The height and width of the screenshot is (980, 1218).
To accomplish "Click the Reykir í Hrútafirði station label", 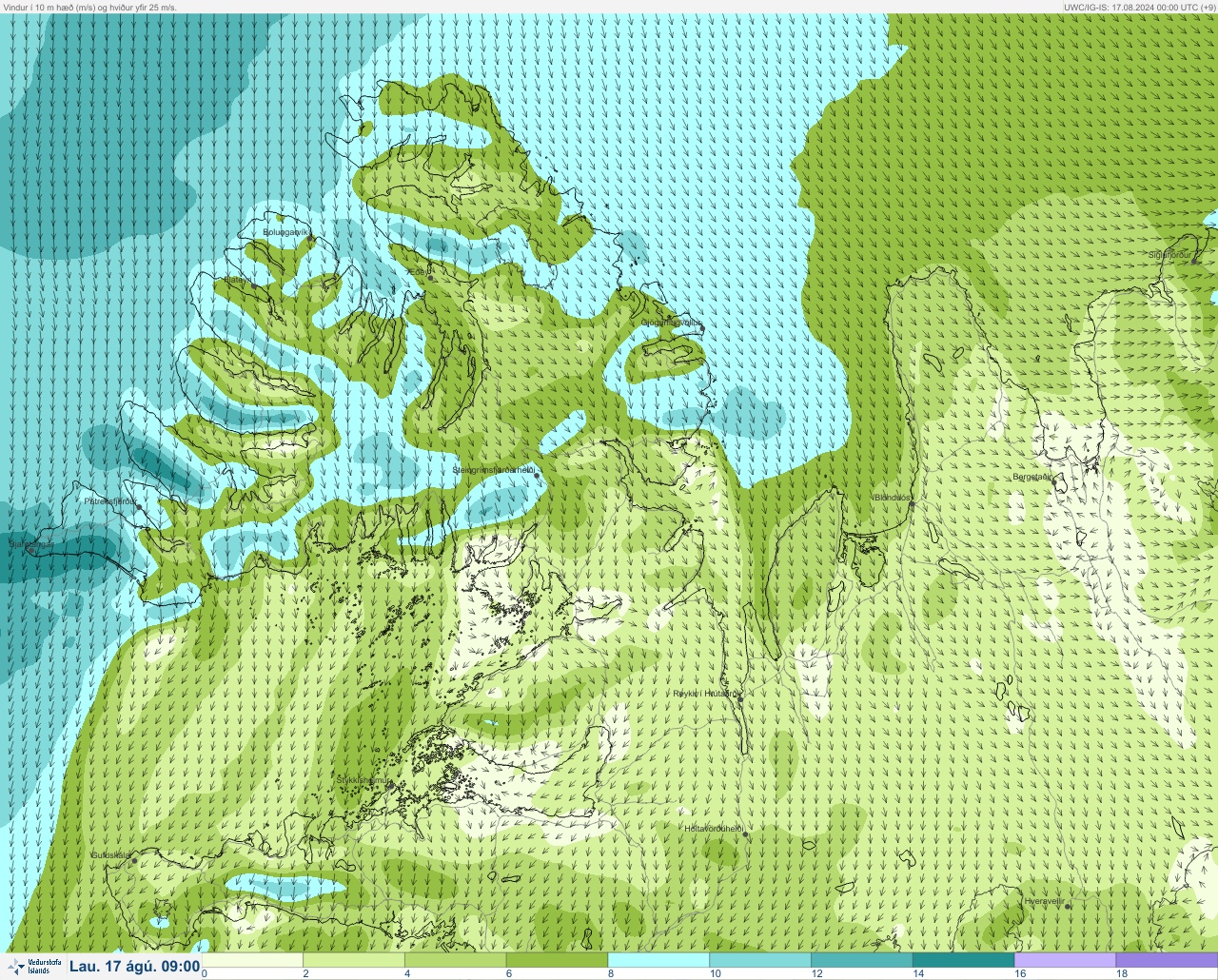I will [705, 694].
